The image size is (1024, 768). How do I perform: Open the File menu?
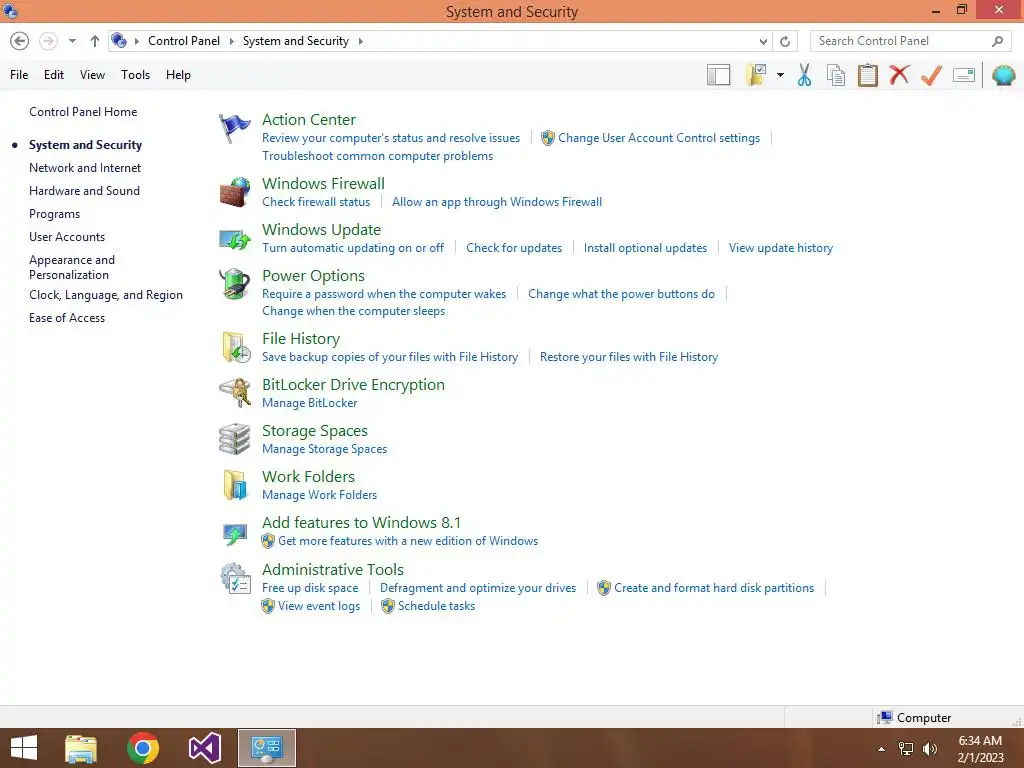[19, 75]
